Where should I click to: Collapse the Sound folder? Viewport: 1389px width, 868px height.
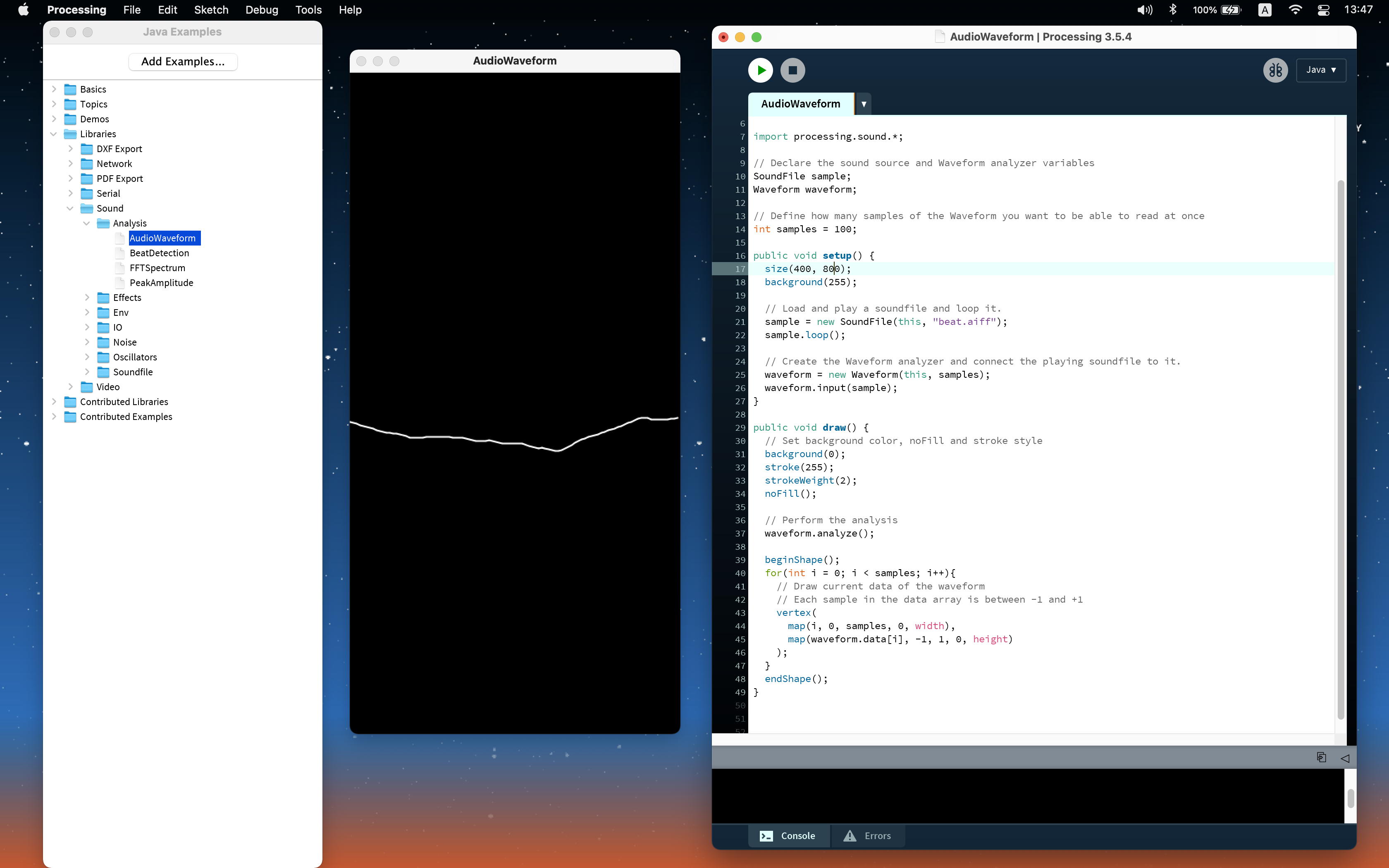(x=70, y=208)
